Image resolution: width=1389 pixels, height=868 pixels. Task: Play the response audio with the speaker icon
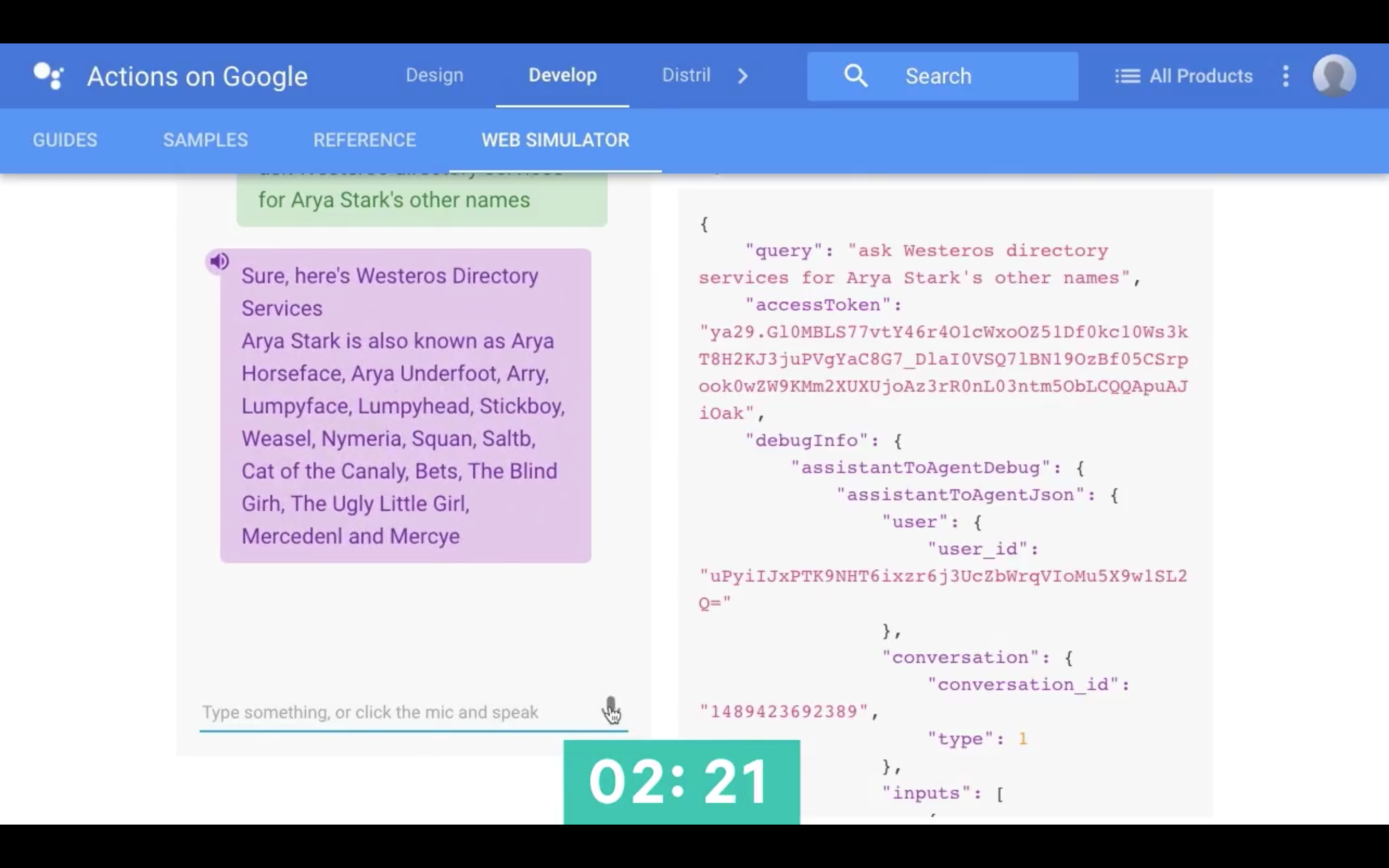[218, 262]
